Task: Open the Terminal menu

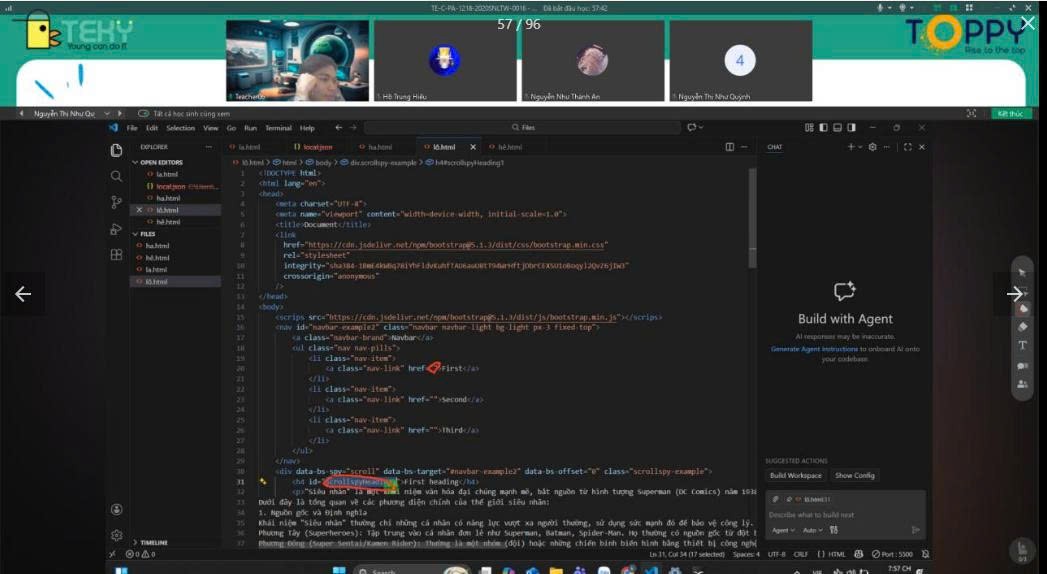Action: (278, 128)
